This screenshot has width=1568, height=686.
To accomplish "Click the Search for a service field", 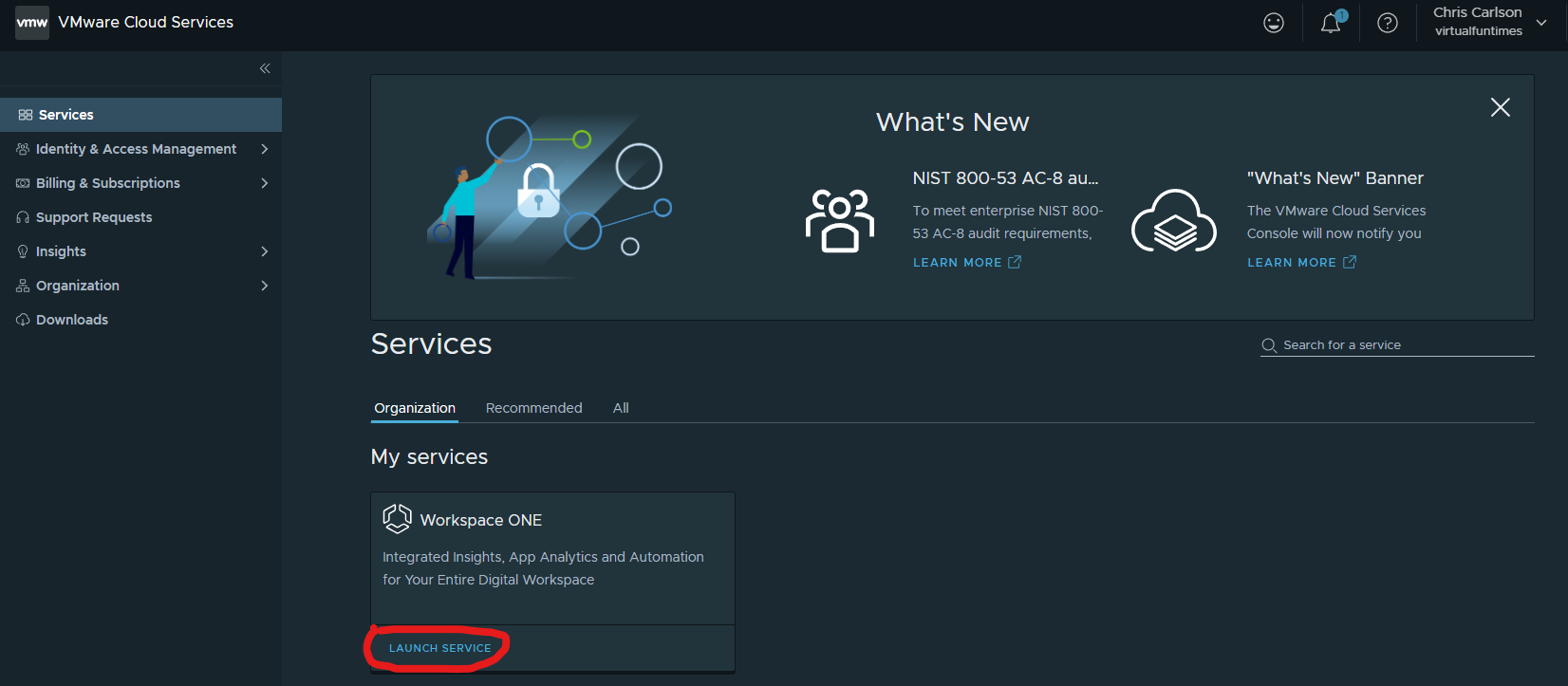I will [x=1397, y=345].
